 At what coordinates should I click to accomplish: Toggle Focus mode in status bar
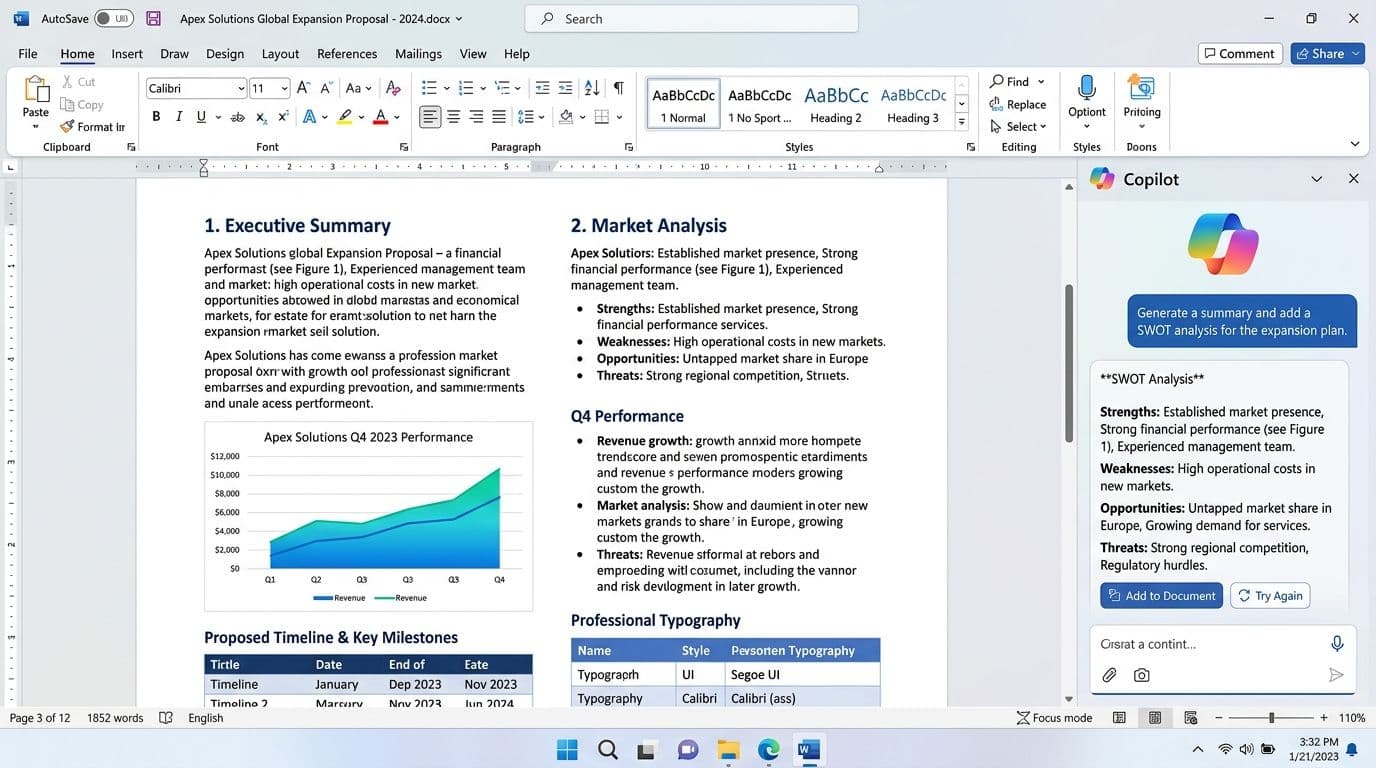coord(1054,718)
